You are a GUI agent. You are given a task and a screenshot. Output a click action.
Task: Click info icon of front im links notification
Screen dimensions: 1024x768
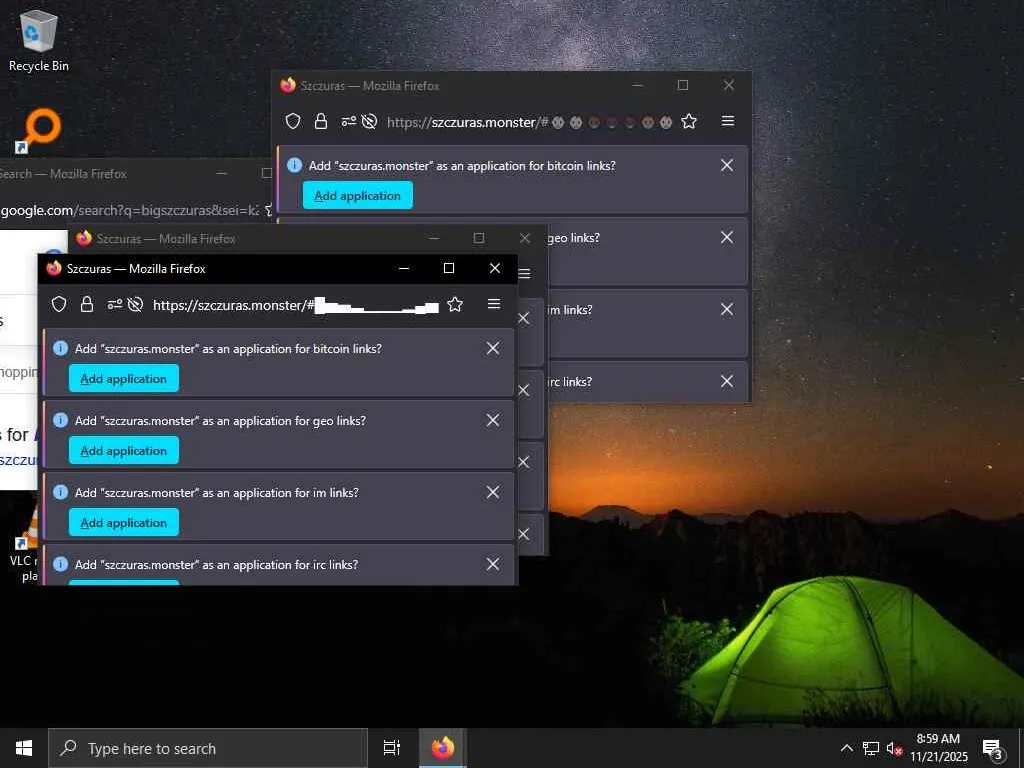tap(60, 492)
